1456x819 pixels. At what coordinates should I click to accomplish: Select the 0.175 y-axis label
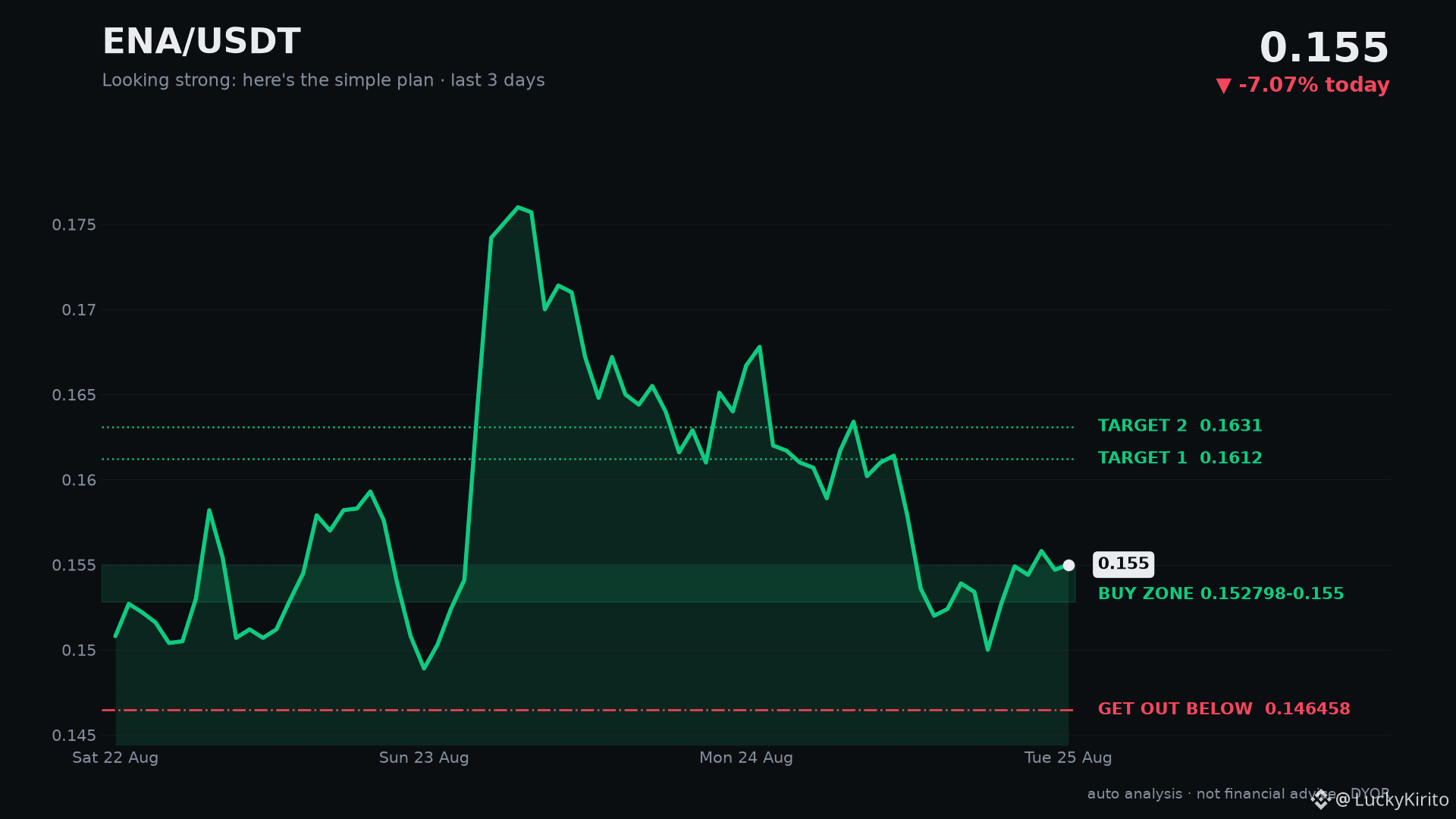(x=74, y=225)
